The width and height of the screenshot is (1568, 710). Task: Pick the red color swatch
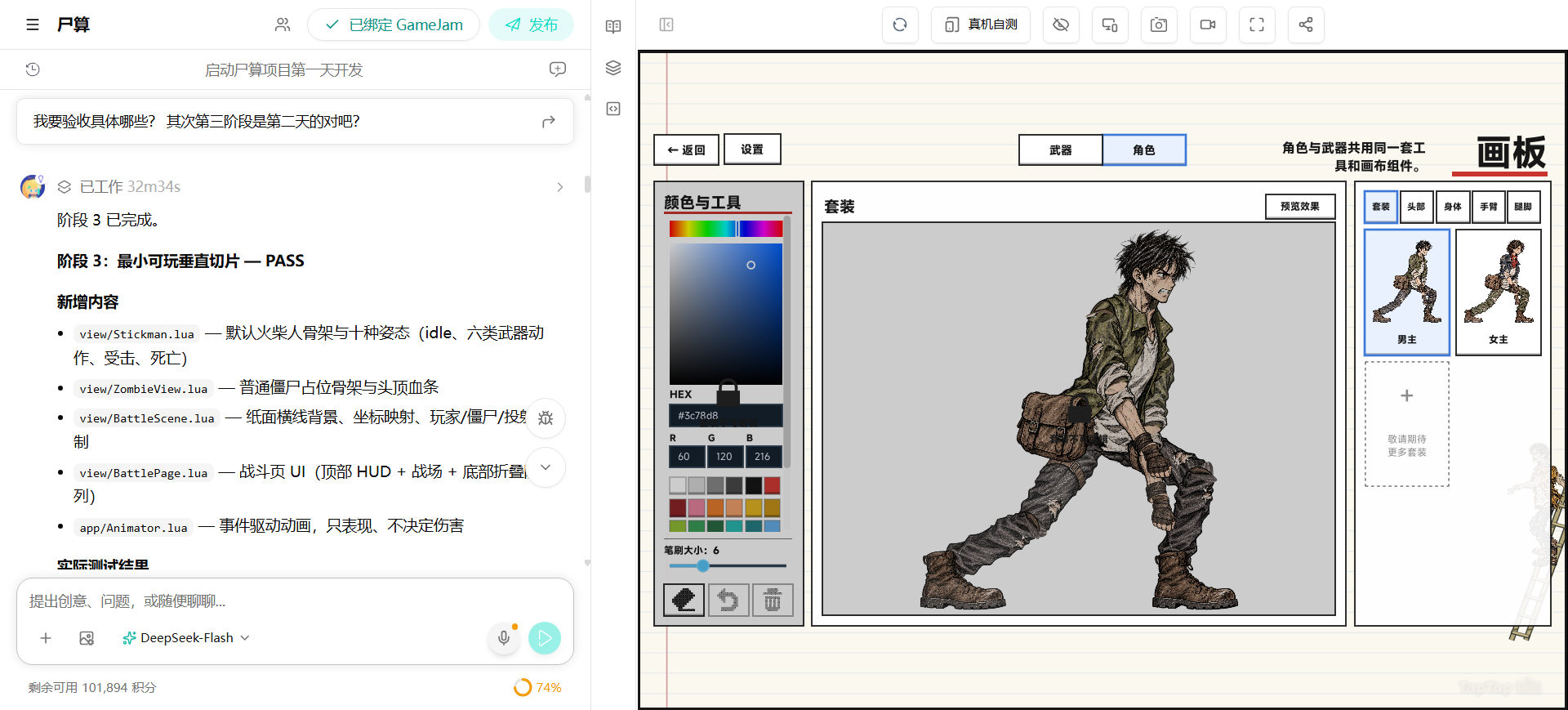click(772, 485)
